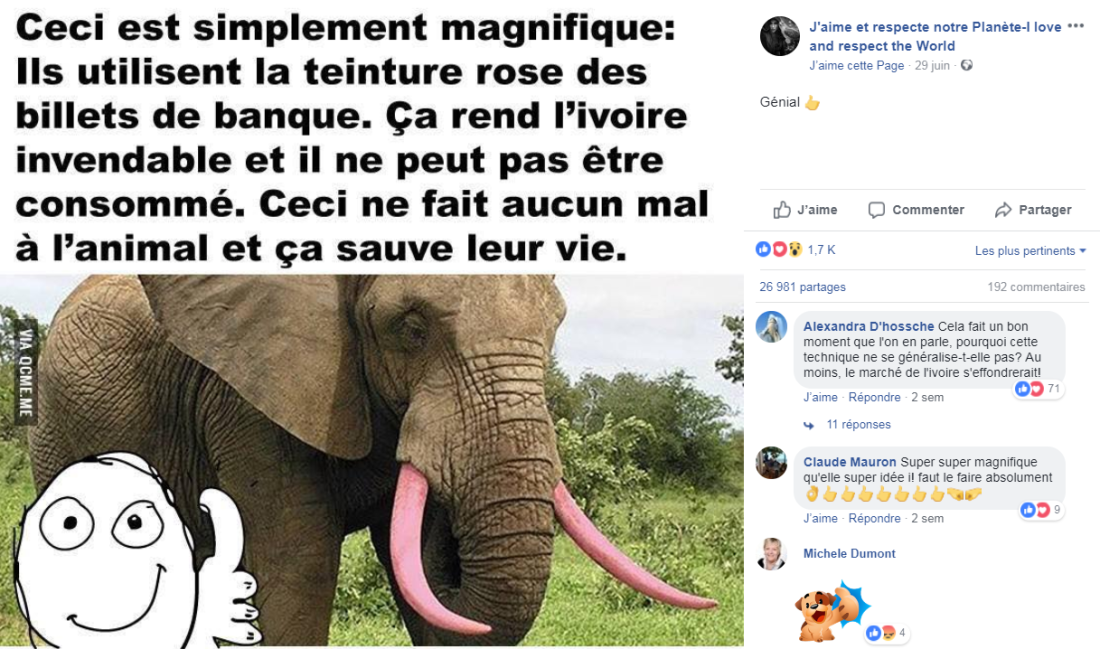Click Alexandra D'hossche's avatar
This screenshot has height=649, width=1100.
(771, 327)
